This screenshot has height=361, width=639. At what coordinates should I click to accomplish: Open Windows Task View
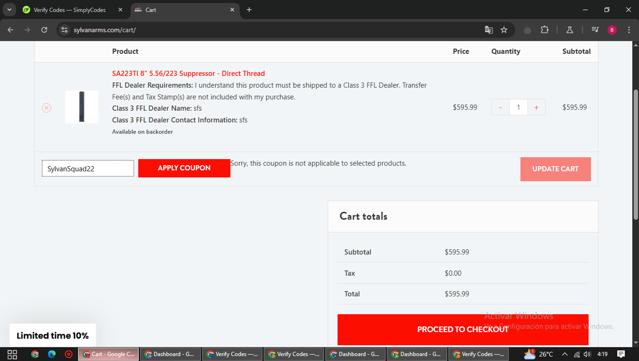tap(12, 354)
